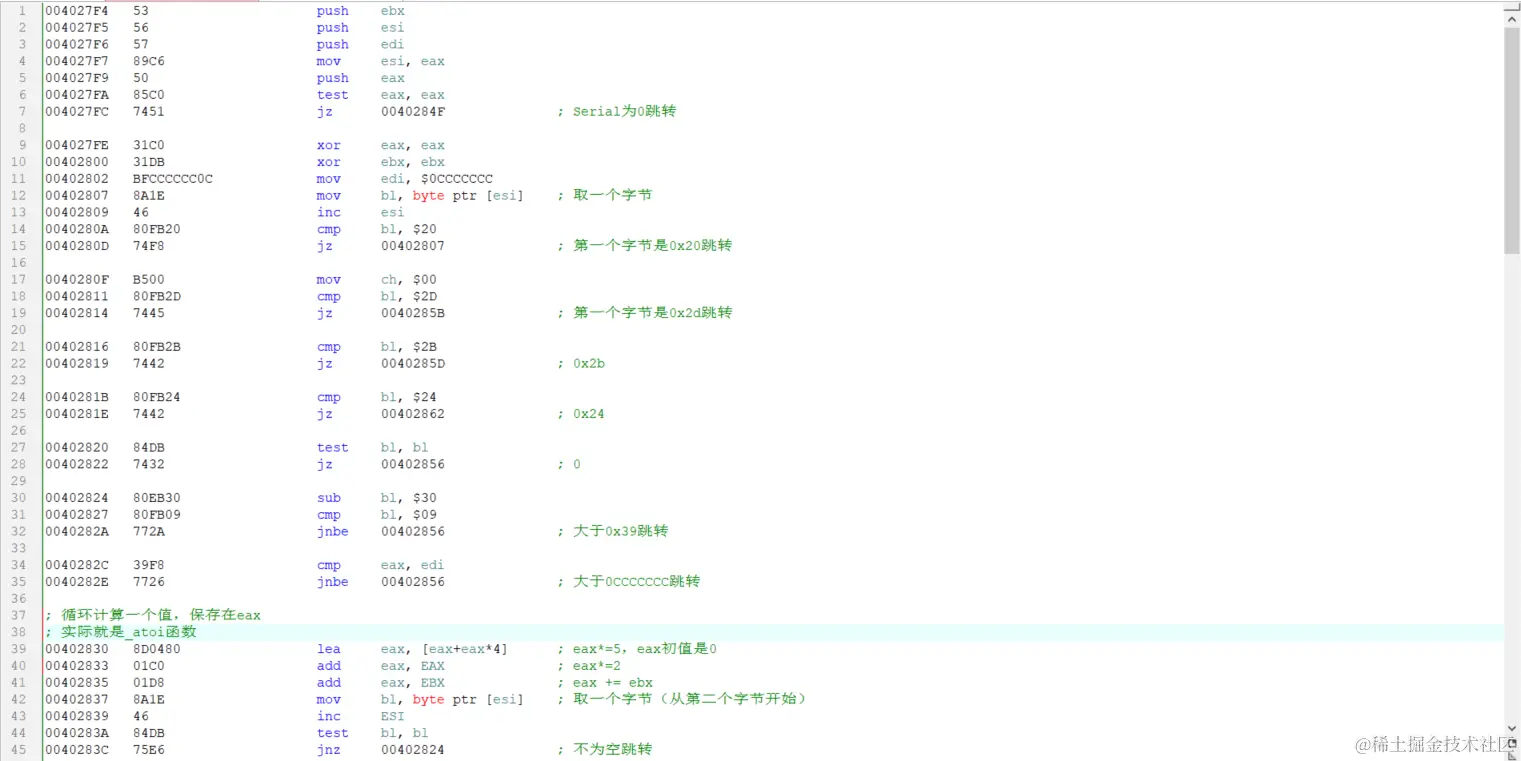1521x761 pixels.
Task: Click the comment "大于0x39跳转"
Action: coord(620,531)
